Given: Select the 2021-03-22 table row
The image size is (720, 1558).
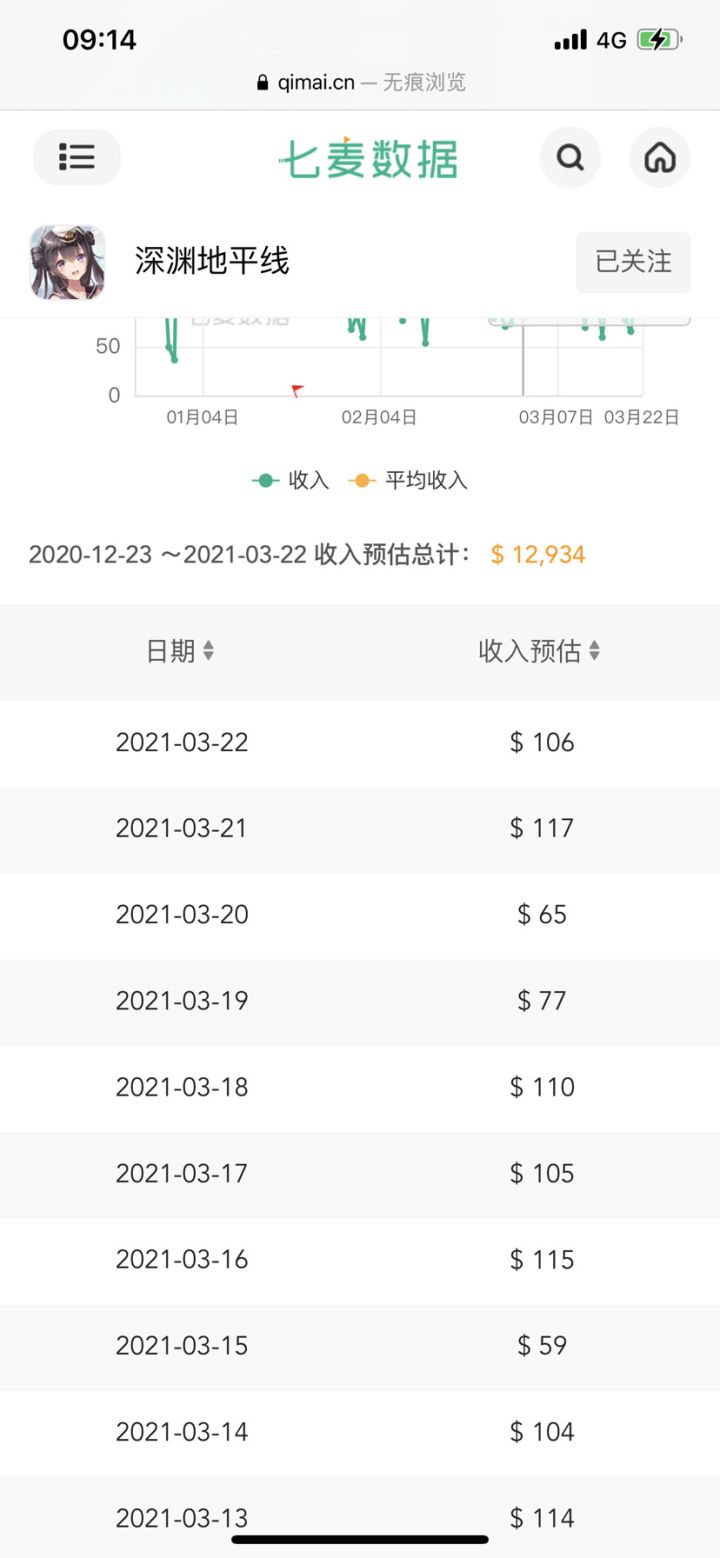Looking at the screenshot, I should [360, 743].
